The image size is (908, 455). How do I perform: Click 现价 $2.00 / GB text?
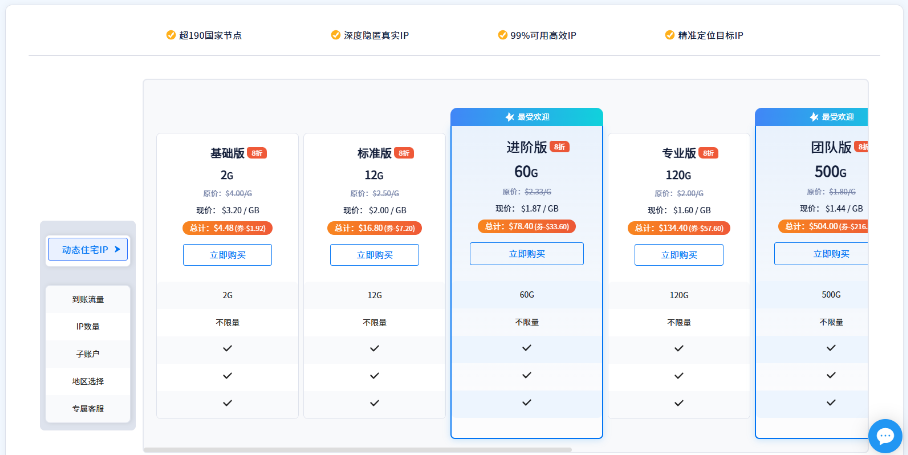click(x=374, y=210)
